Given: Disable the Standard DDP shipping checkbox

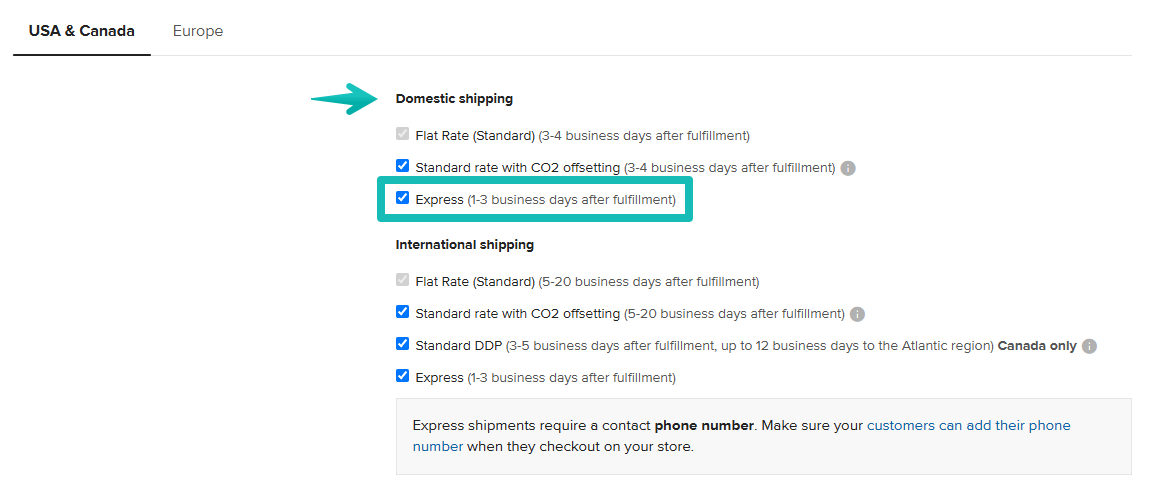Looking at the screenshot, I should [402, 345].
